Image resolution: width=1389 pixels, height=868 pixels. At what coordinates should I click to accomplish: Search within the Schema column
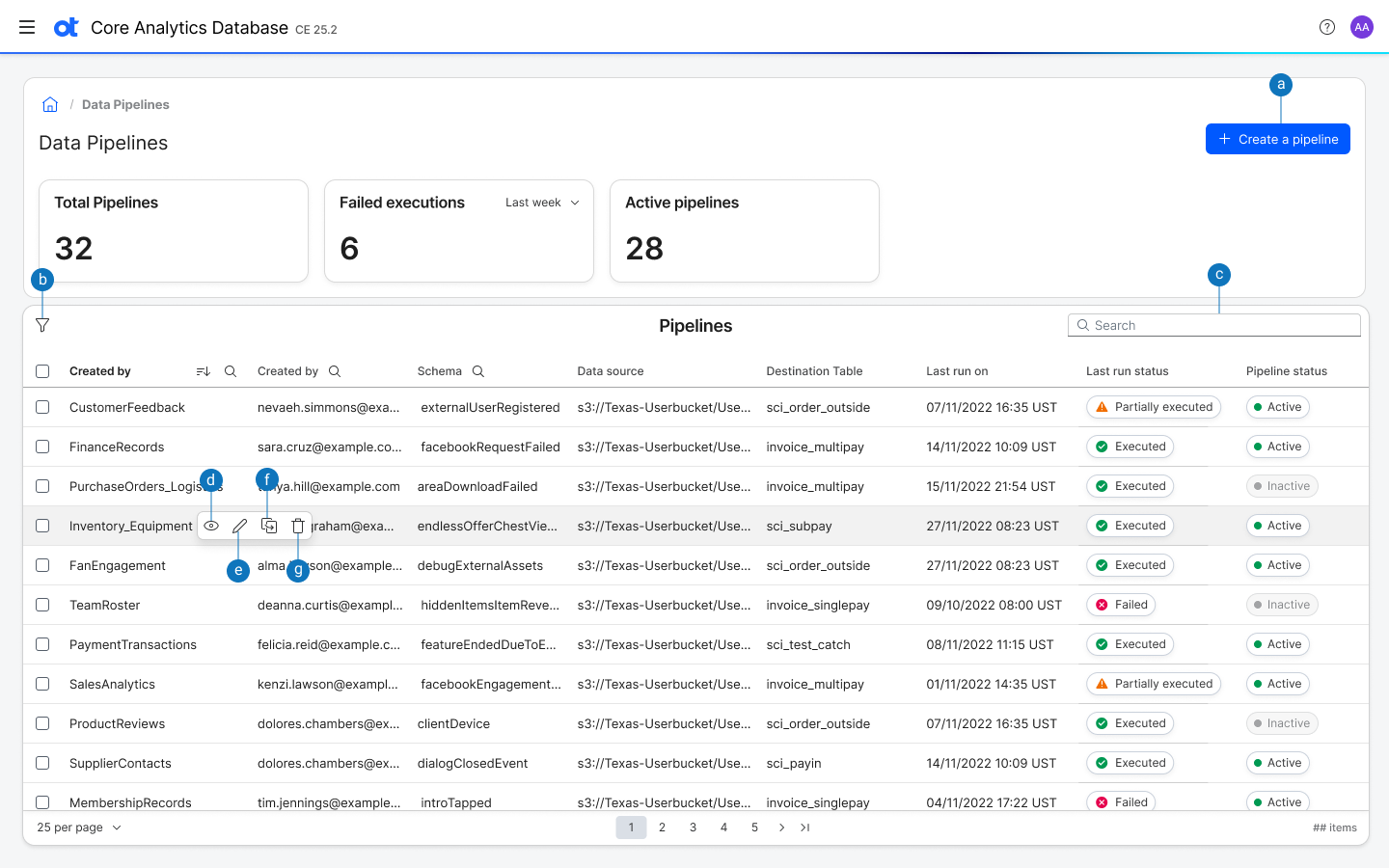tap(478, 370)
